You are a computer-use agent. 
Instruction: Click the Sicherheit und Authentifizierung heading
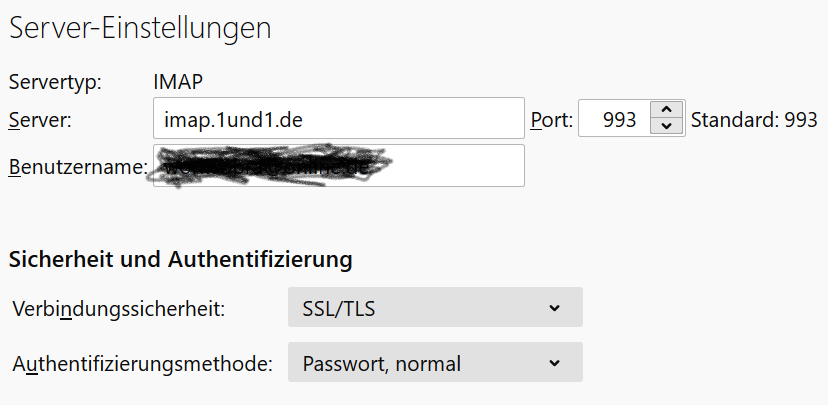pyautogui.click(x=180, y=261)
